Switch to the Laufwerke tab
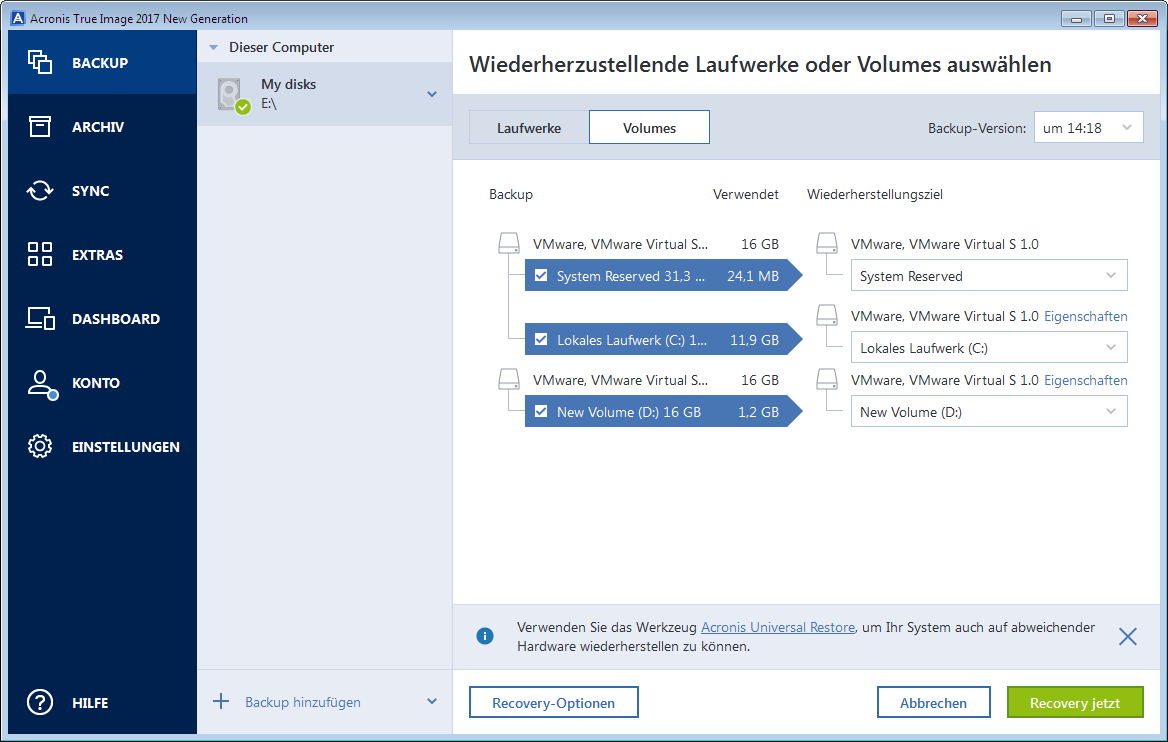Screen dimensions: 1168x742 coord(529,127)
